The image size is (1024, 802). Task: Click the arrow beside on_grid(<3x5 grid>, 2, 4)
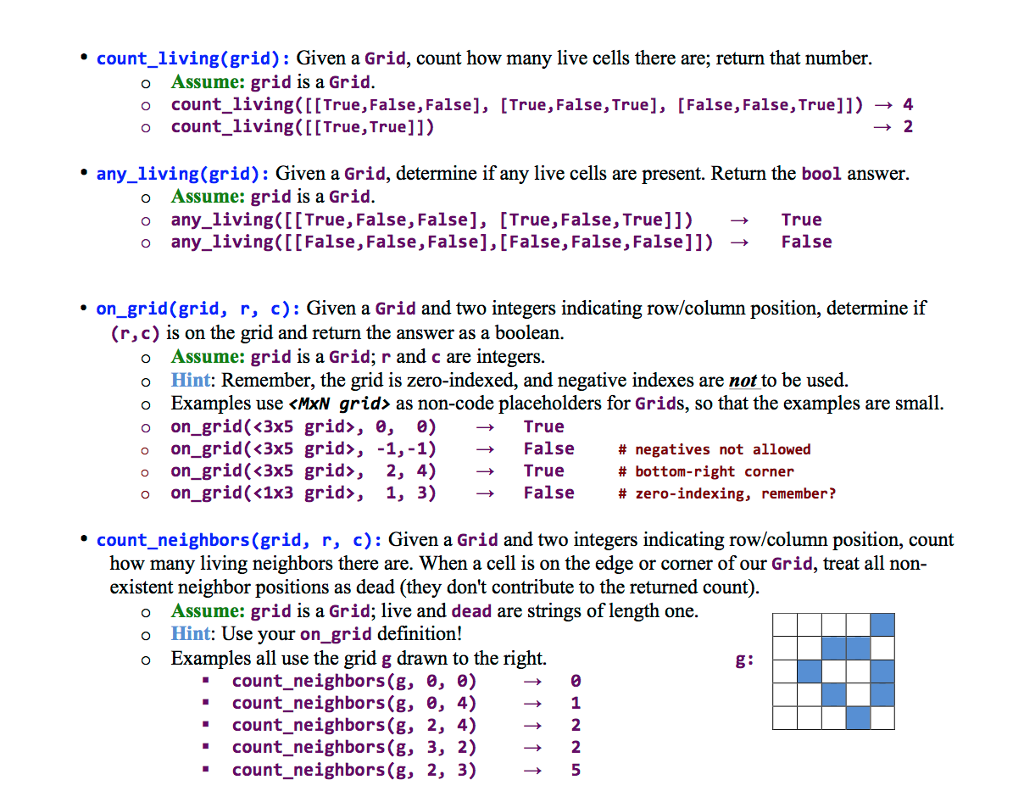485,470
